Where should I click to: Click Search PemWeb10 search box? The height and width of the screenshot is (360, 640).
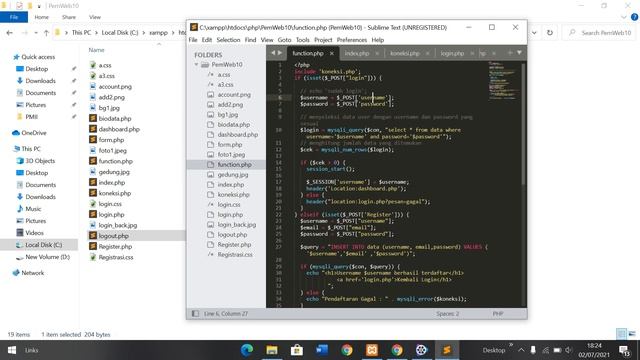click(599, 33)
